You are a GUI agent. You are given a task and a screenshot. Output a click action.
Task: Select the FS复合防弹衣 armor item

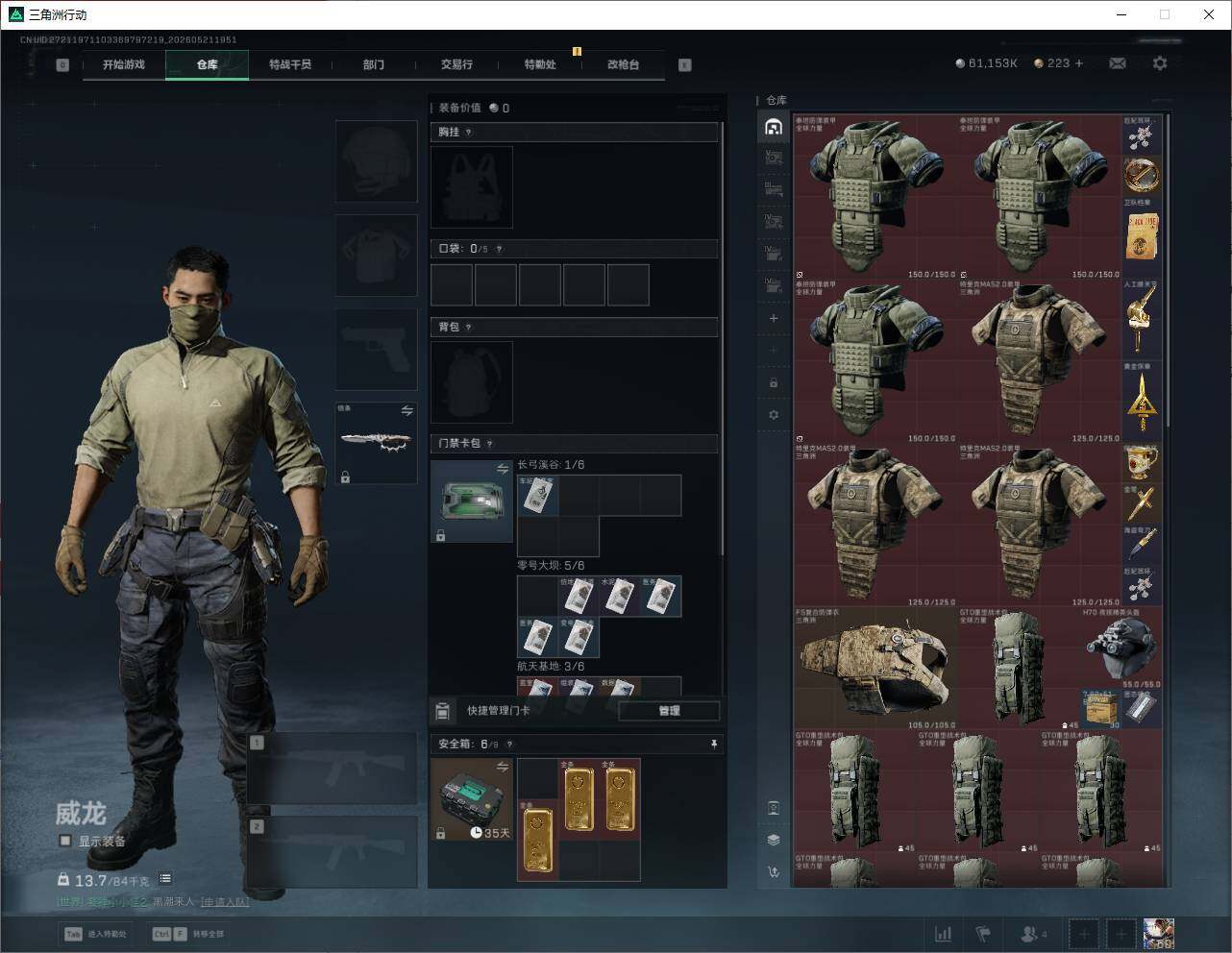point(875,668)
